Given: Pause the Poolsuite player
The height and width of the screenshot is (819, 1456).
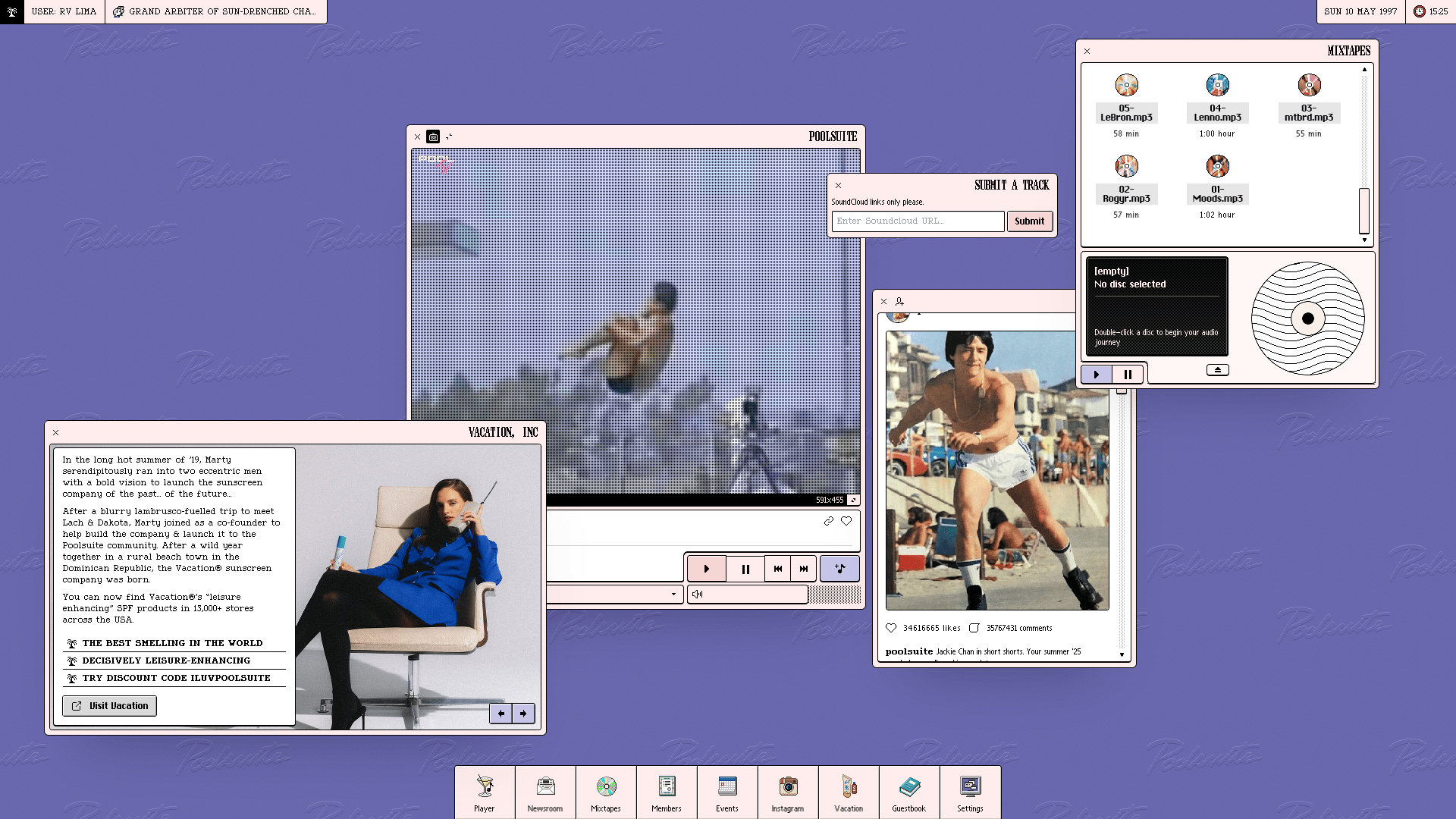Looking at the screenshot, I should point(745,569).
